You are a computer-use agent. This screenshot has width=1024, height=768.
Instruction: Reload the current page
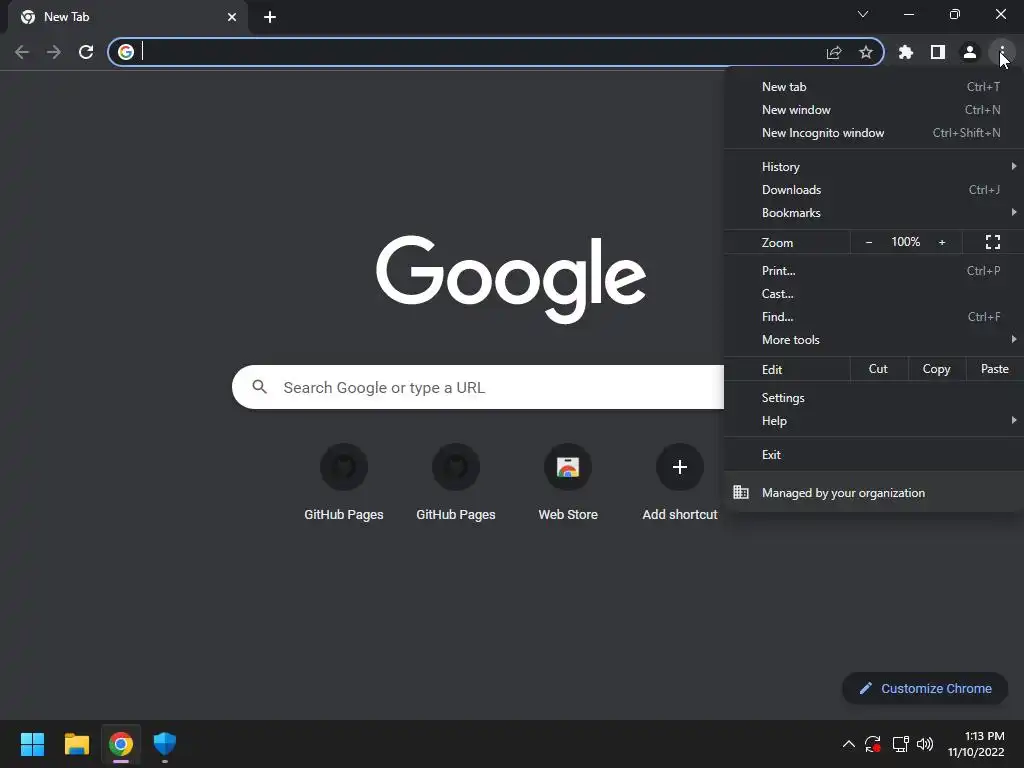(86, 52)
